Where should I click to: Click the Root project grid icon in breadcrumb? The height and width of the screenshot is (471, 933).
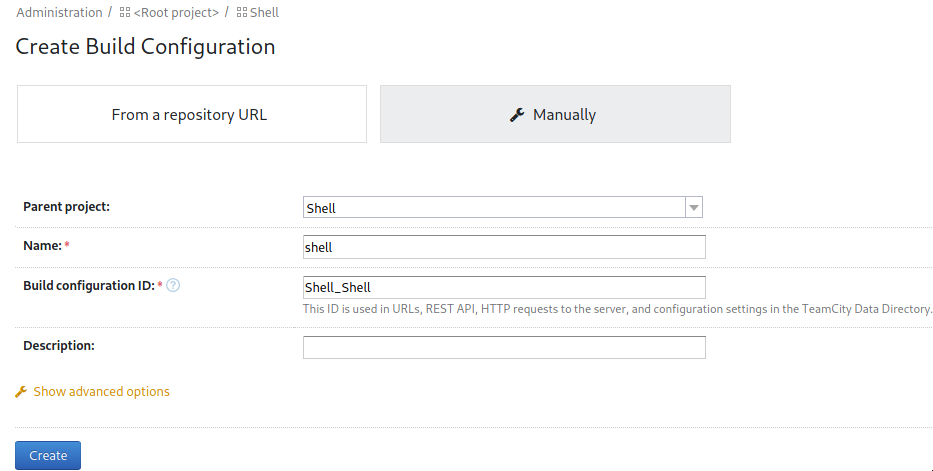point(124,12)
